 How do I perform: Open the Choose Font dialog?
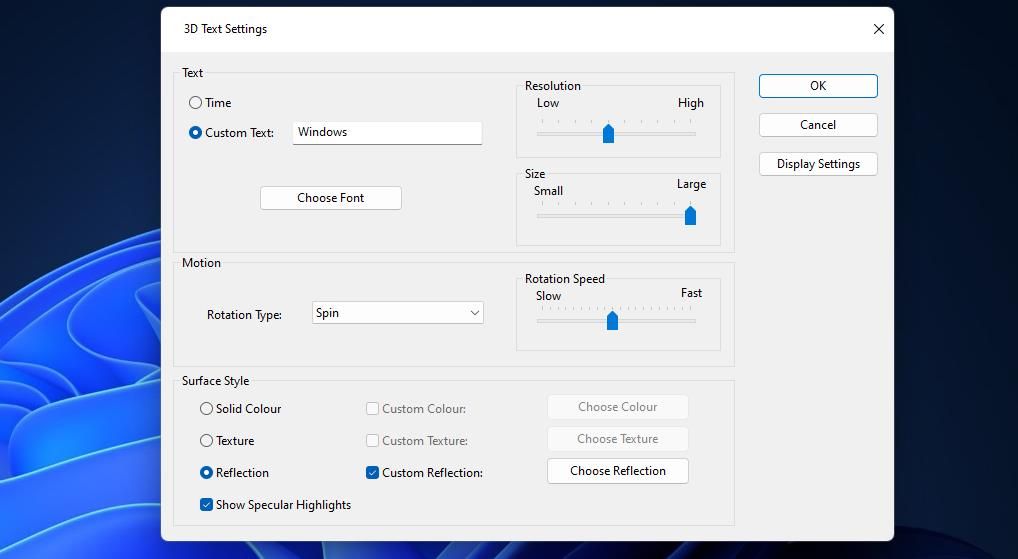330,198
